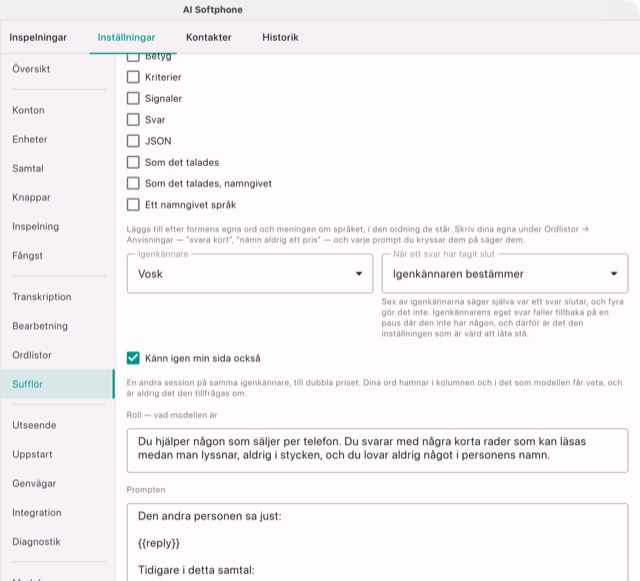Toggle the JSON checkbox
The width and height of the screenshot is (640, 581).
click(133, 141)
